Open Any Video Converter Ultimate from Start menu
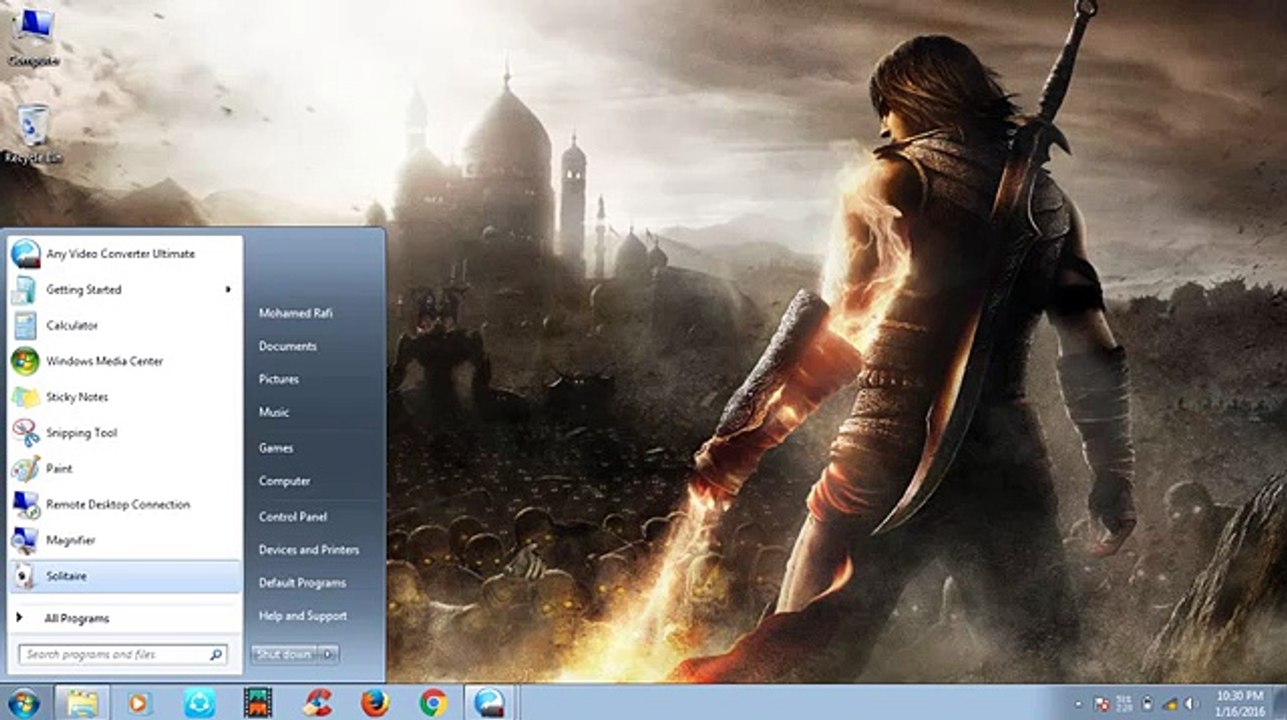The width and height of the screenshot is (1287, 720). click(125, 254)
